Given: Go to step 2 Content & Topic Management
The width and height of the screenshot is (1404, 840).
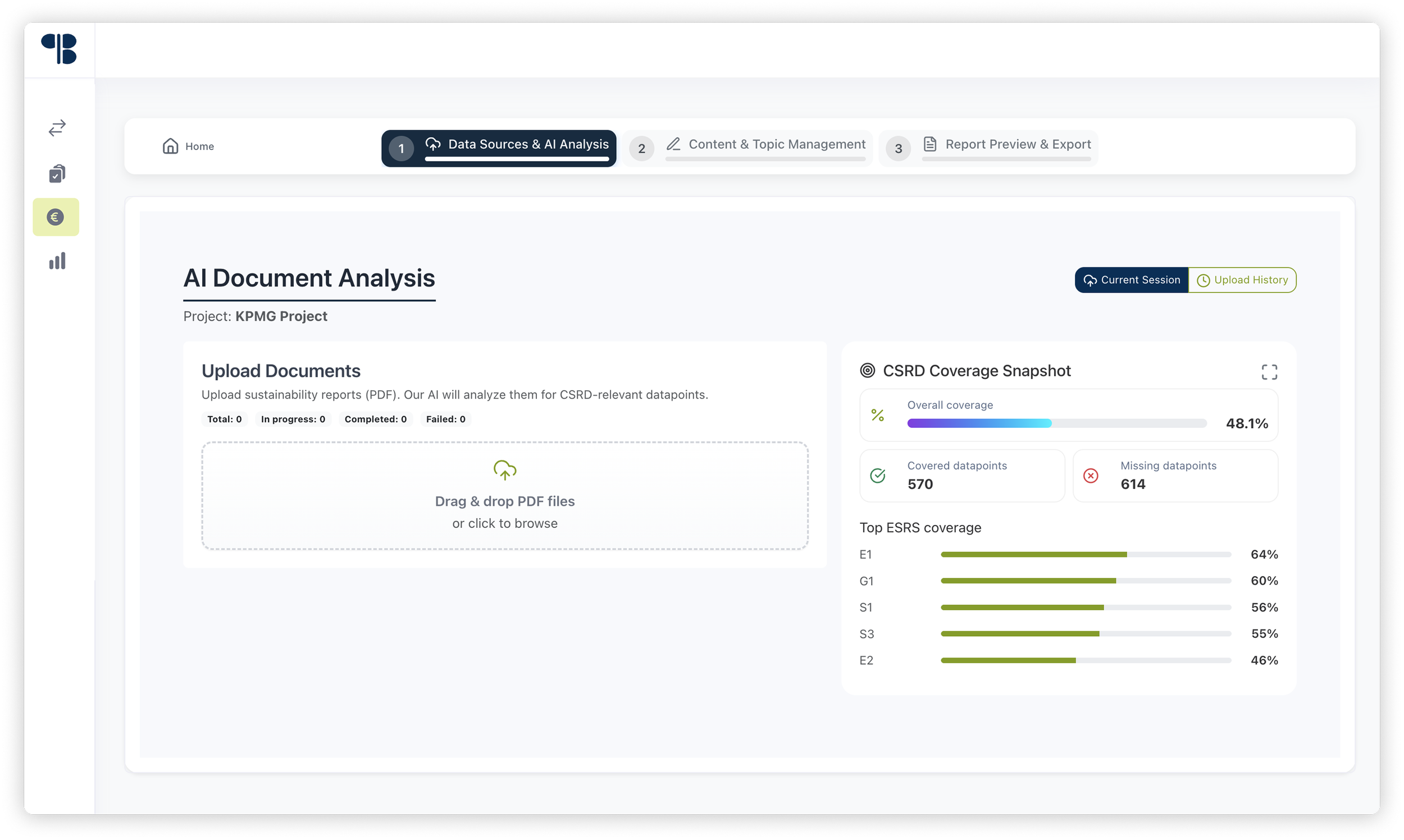Looking at the screenshot, I should pyautogui.click(x=747, y=148).
